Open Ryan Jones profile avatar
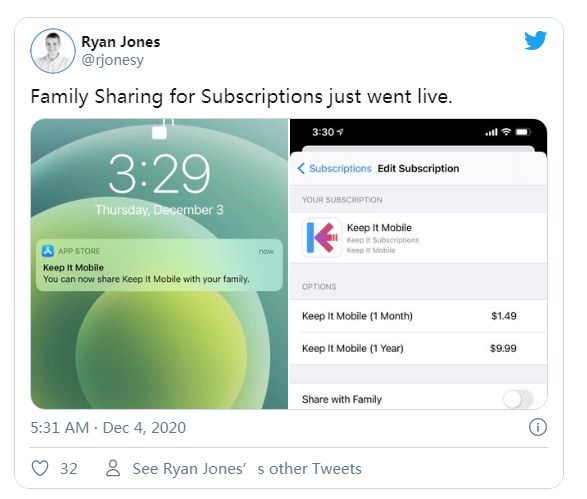The width and height of the screenshot is (587, 499). pyautogui.click(x=53, y=51)
